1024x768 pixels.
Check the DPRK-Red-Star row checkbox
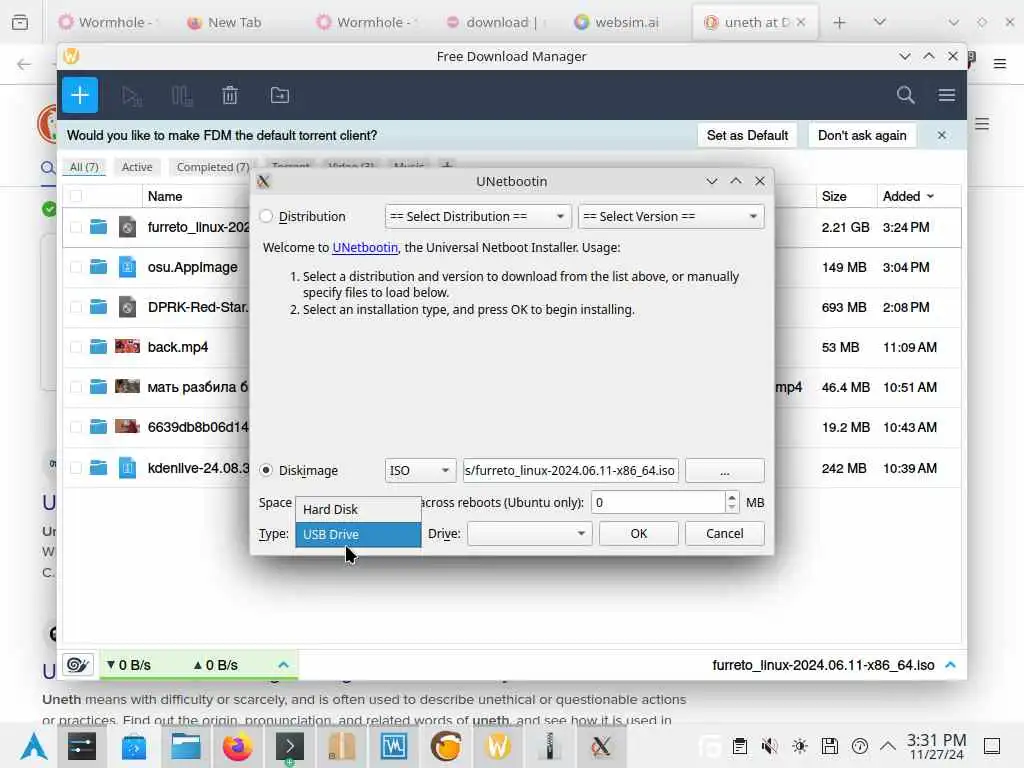click(76, 307)
